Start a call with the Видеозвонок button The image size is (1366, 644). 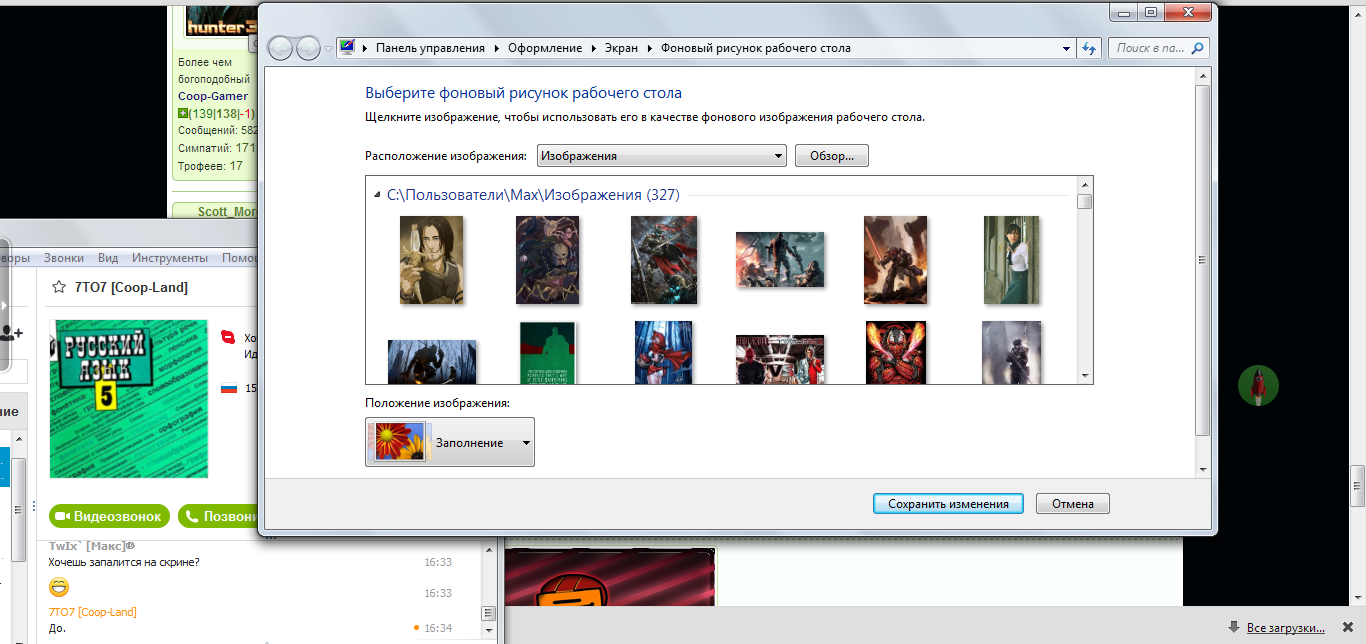tap(109, 517)
